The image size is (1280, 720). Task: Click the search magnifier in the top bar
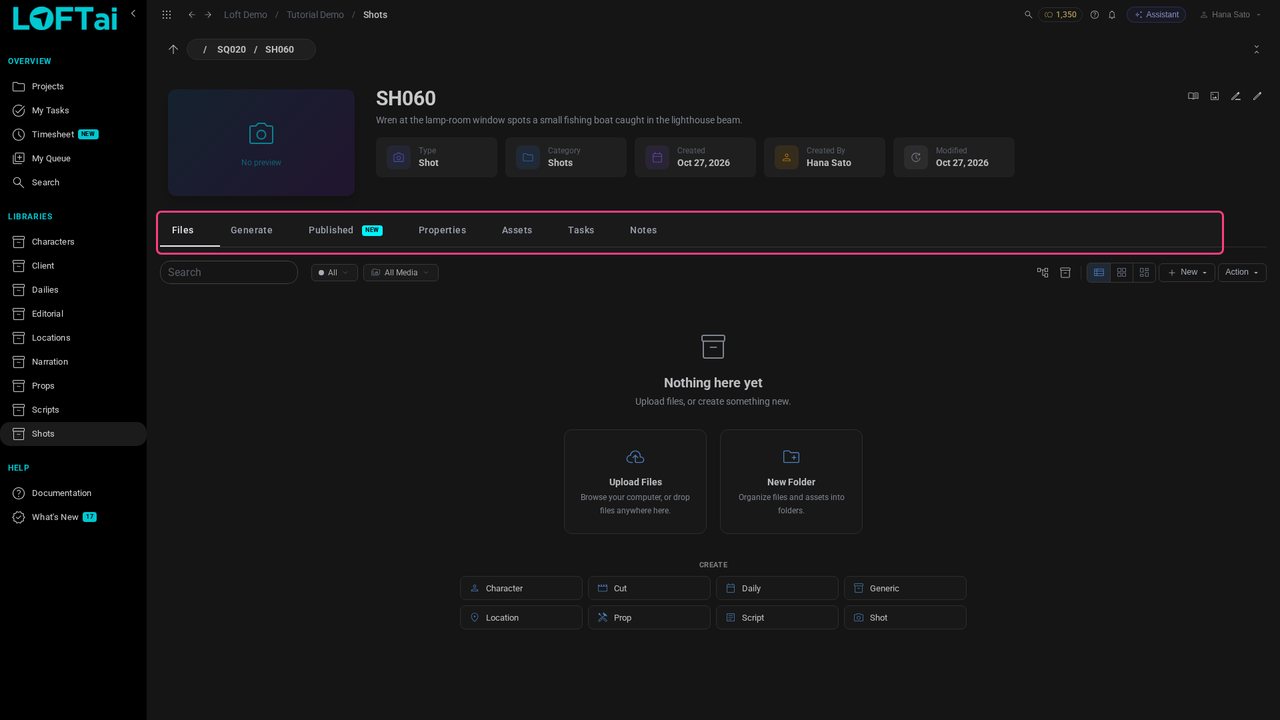1029,15
